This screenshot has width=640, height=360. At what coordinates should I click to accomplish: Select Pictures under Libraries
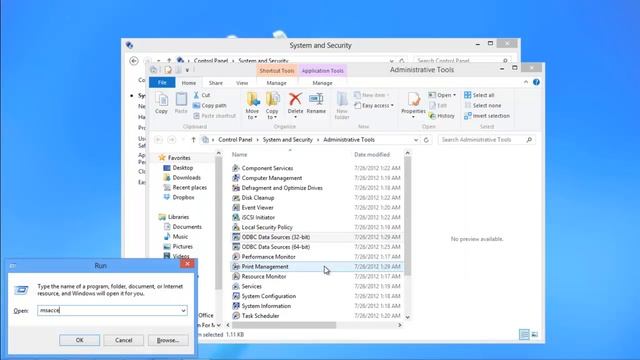(178, 247)
